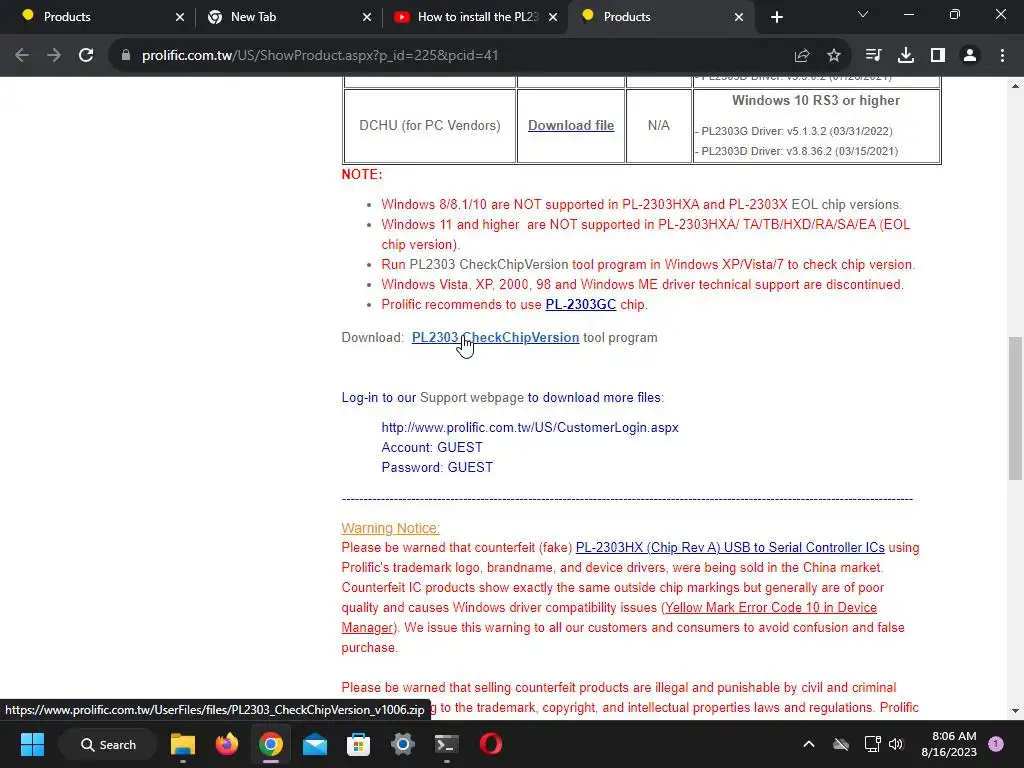Open the Warning Notice link
Image resolution: width=1024 pixels, height=768 pixels.
coord(390,528)
